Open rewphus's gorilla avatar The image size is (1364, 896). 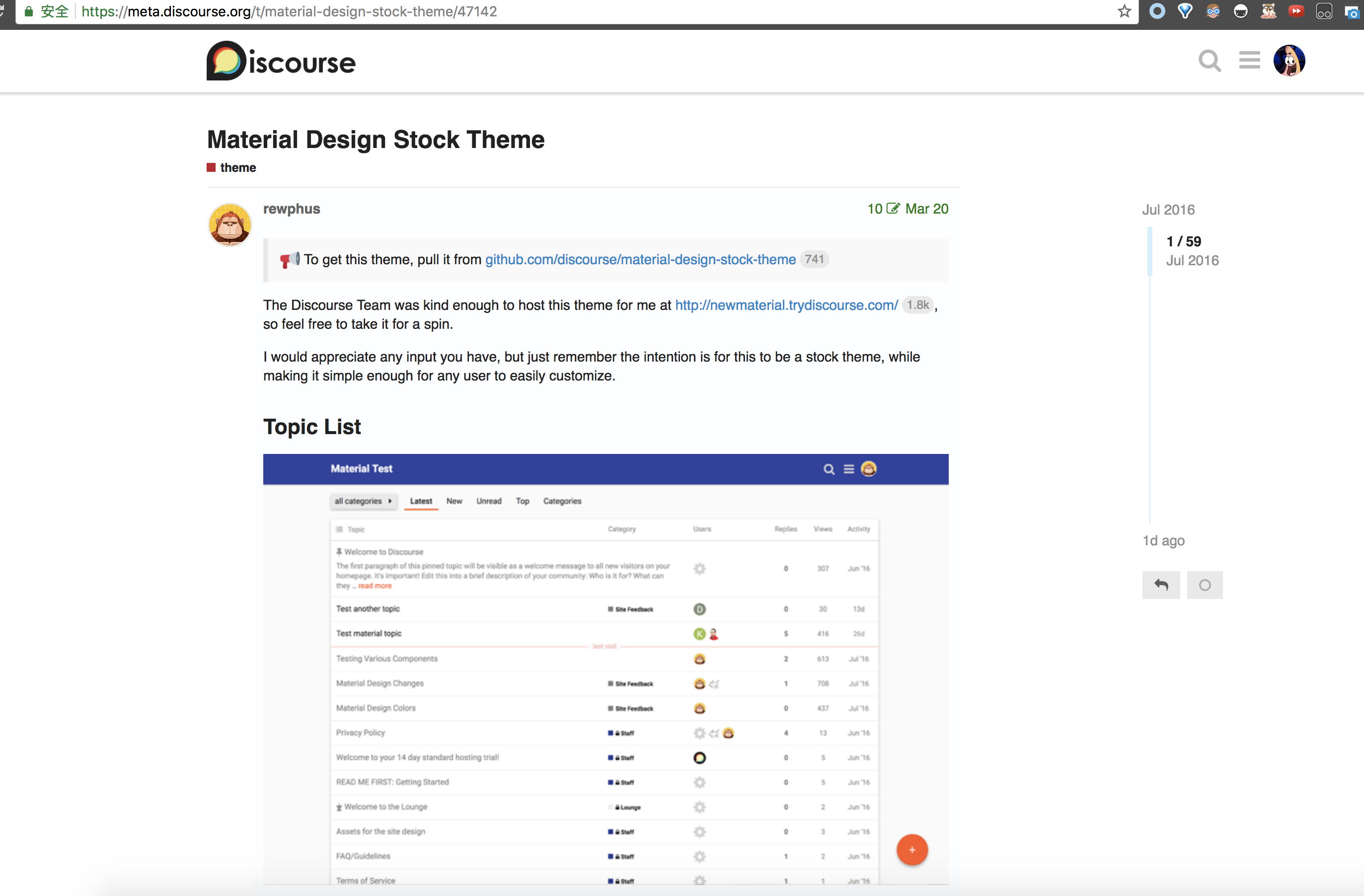point(230,225)
